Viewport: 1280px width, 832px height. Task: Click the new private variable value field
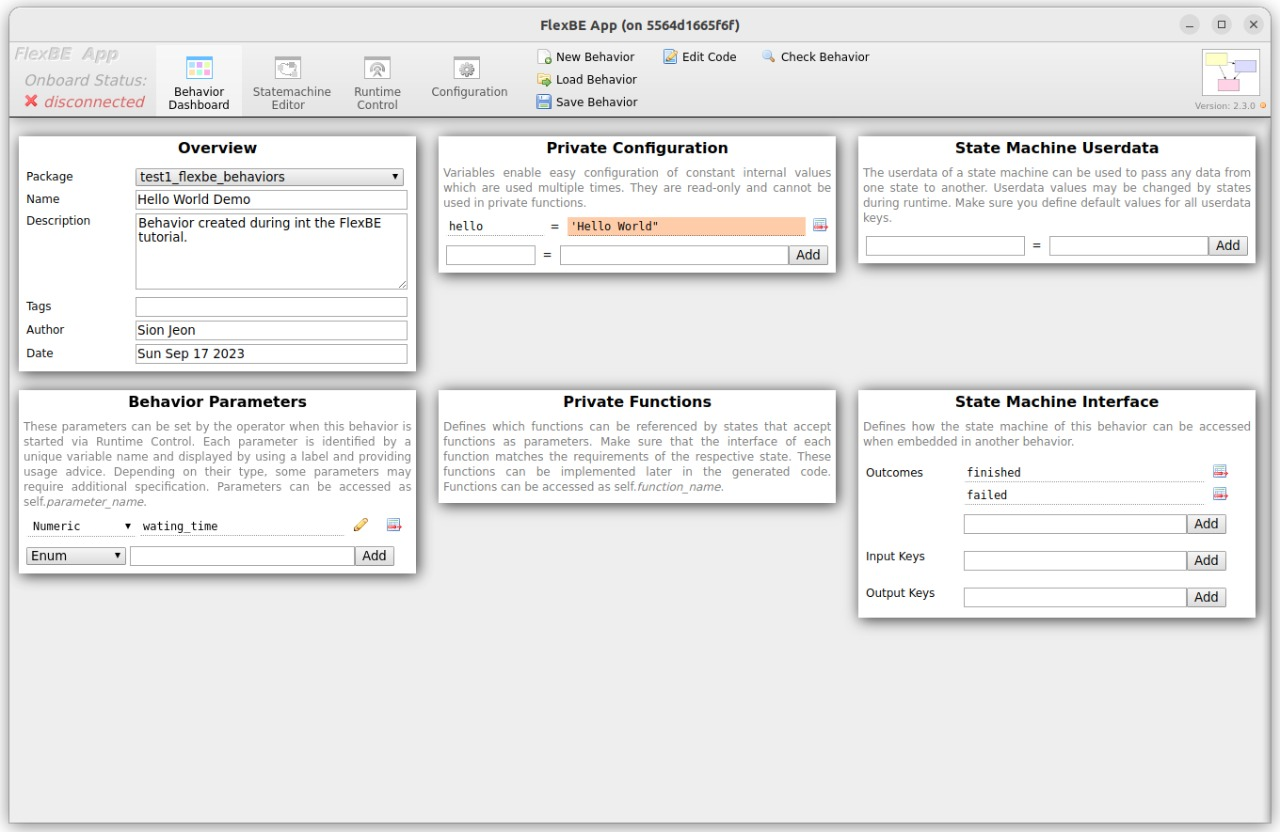tap(674, 255)
